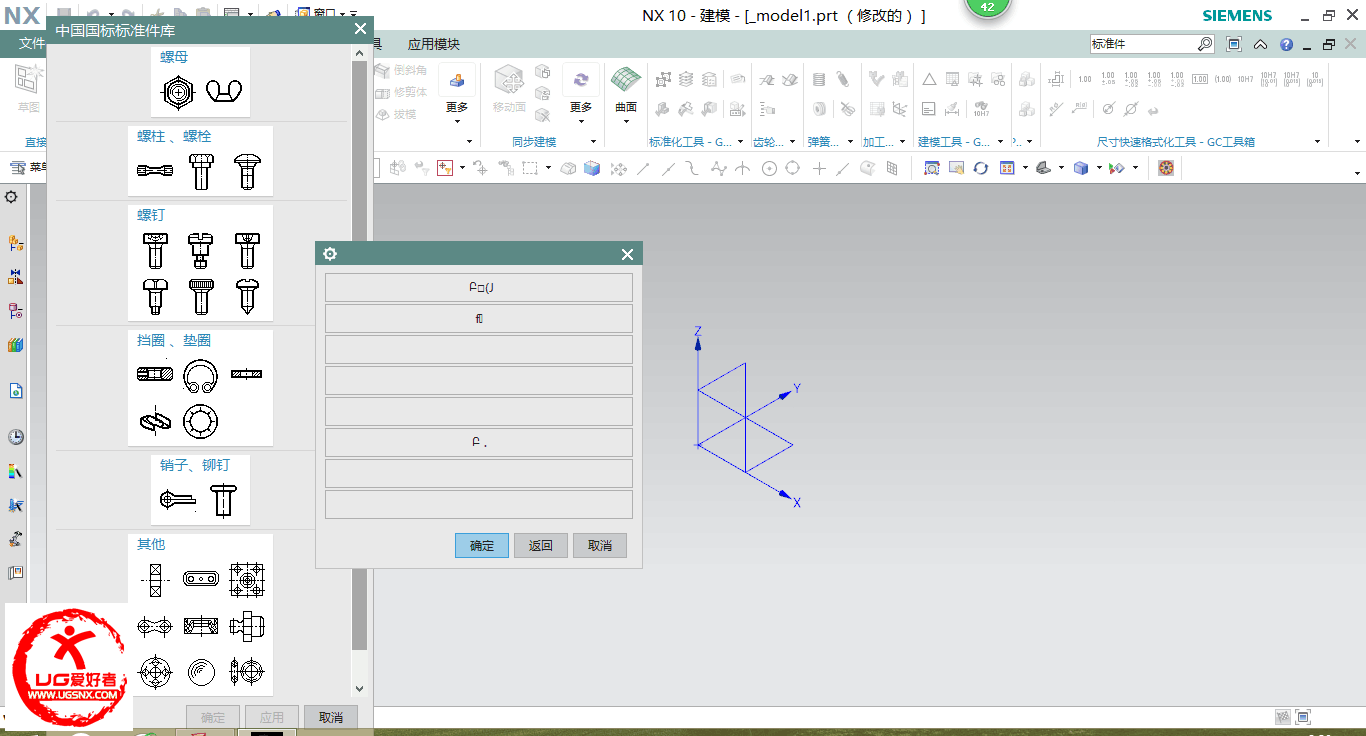Click 返回 in the small dialog
The width and height of the screenshot is (1366, 736).
[x=541, y=545]
